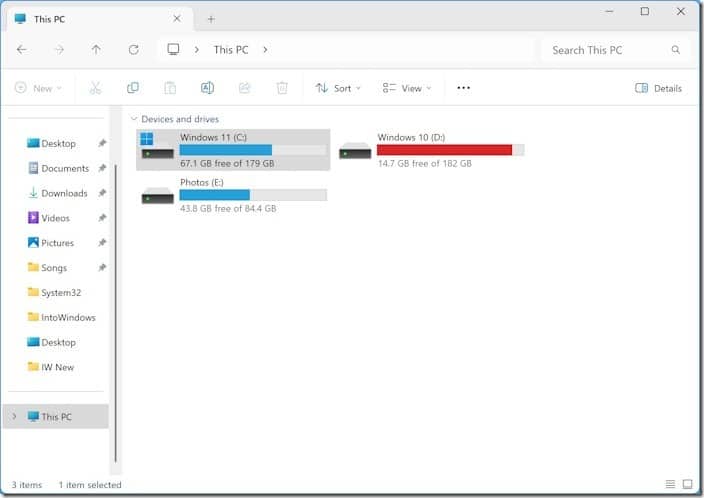The height and width of the screenshot is (498, 704).
Task: Click the Copy icon in toolbar
Action: coord(133,88)
